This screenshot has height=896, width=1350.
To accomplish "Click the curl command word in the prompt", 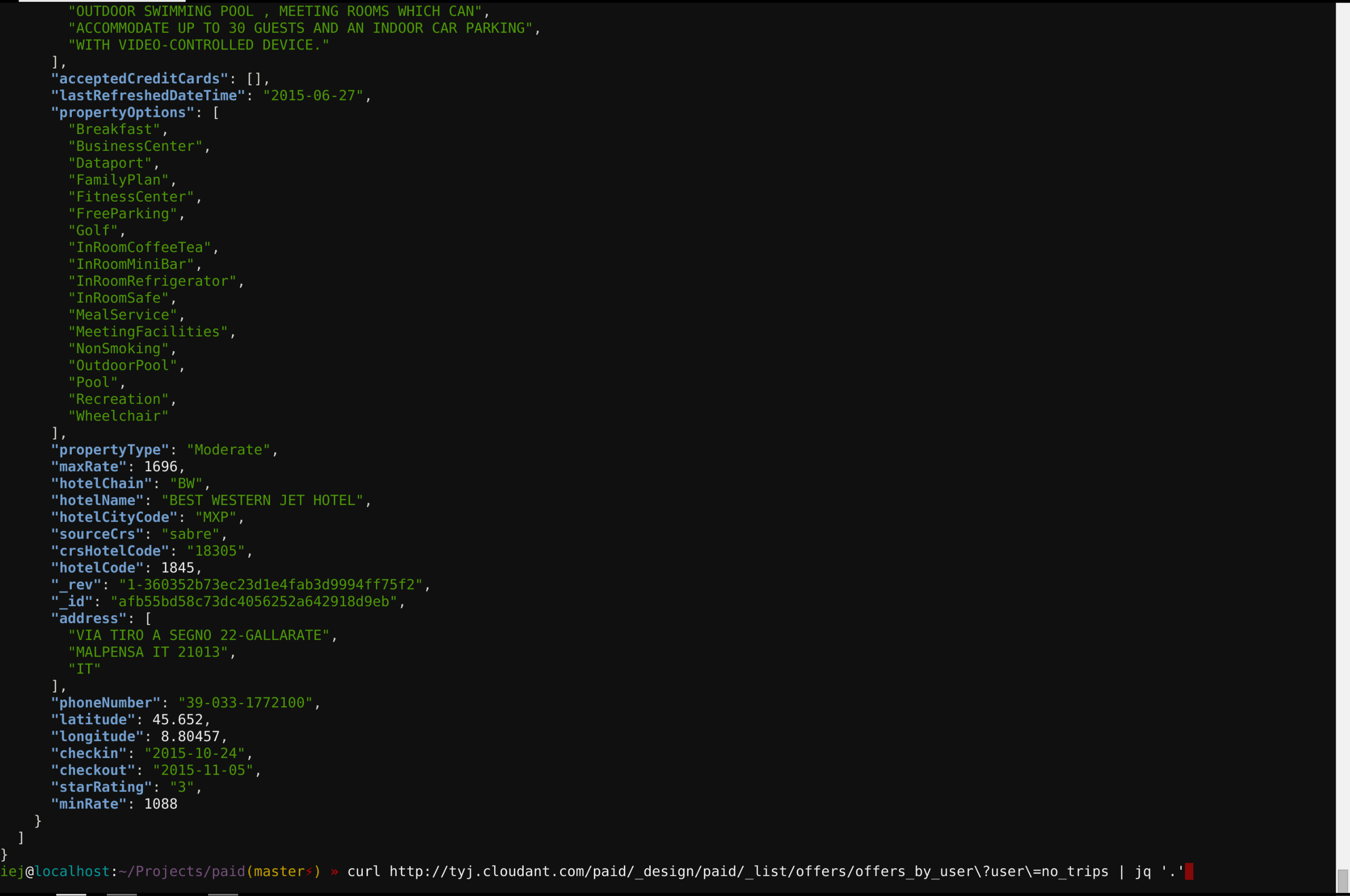I will [364, 871].
